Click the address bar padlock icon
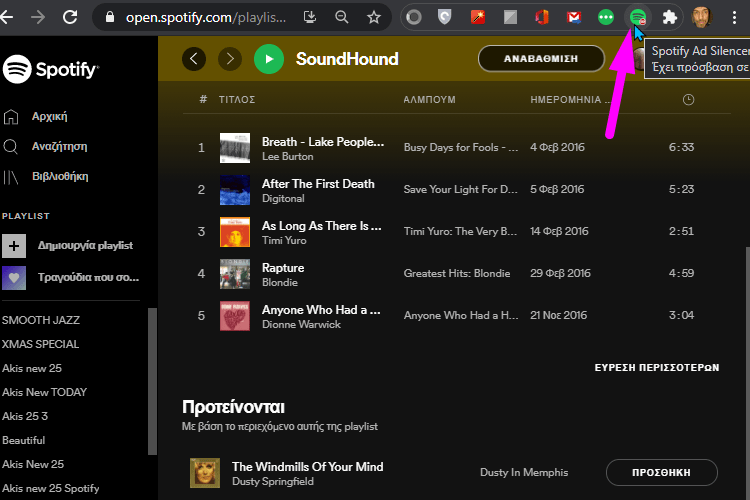The image size is (750, 500). pos(110,18)
